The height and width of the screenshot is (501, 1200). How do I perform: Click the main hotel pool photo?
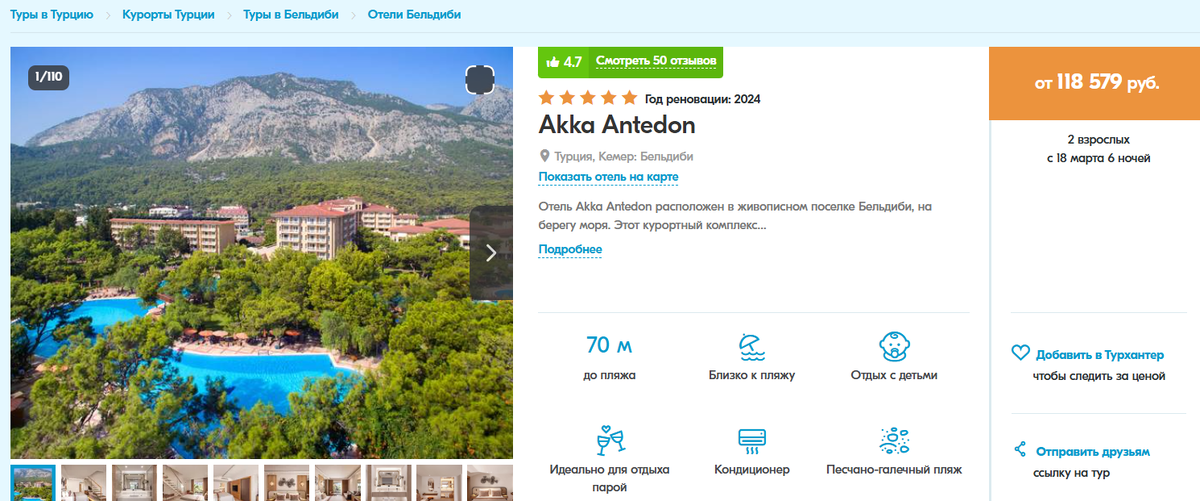[x=261, y=253]
